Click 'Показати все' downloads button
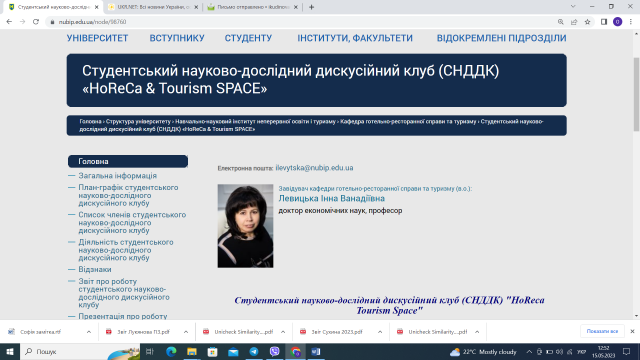Image resolution: width=640 pixels, height=360 pixels. [x=602, y=331]
